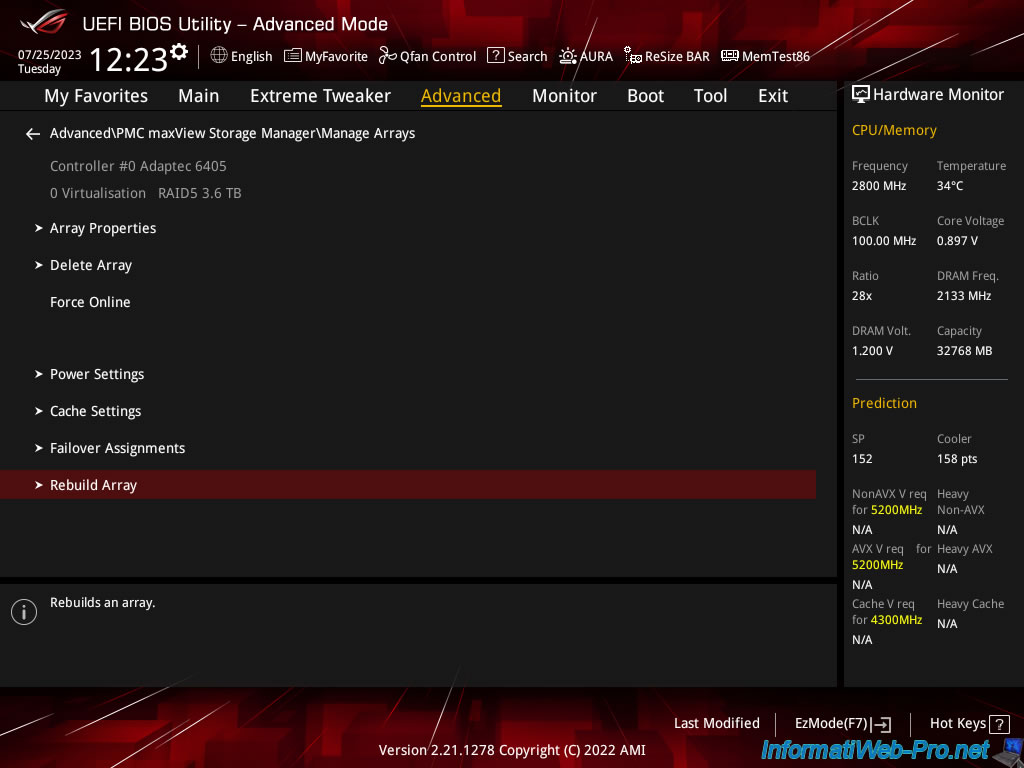Click the AURA label
Image resolution: width=1024 pixels, height=768 pixels.
pos(596,57)
